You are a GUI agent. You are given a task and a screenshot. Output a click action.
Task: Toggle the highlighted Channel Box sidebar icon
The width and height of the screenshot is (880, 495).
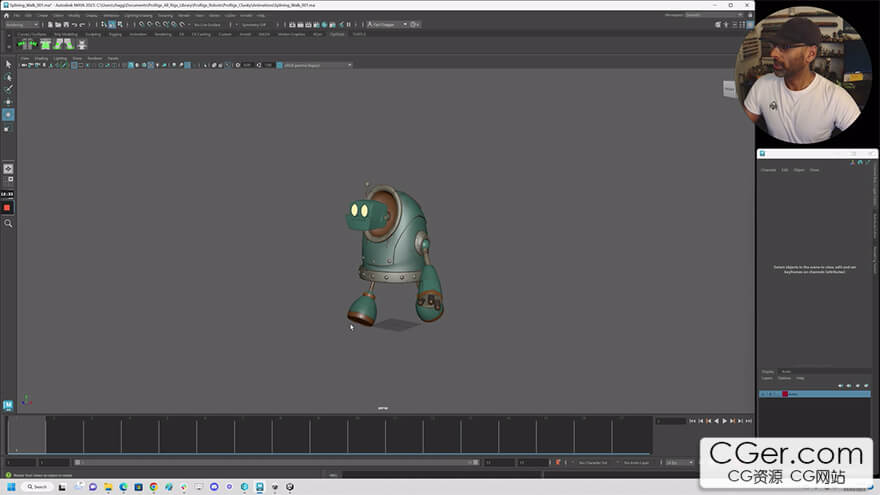(750, 24)
